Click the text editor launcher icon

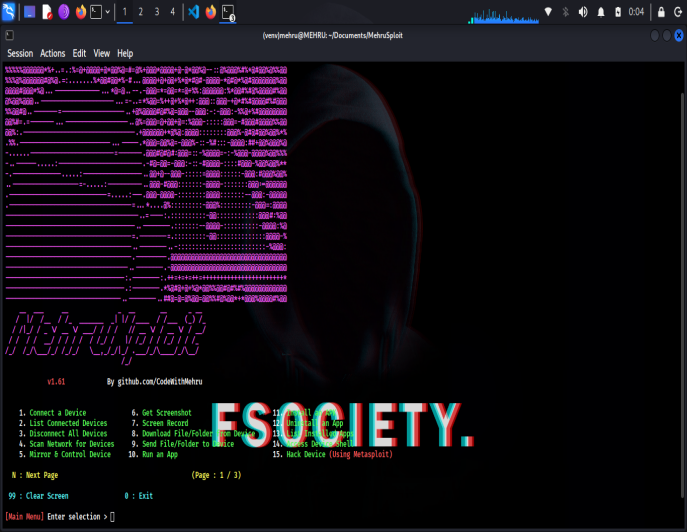pyautogui.click(x=47, y=12)
